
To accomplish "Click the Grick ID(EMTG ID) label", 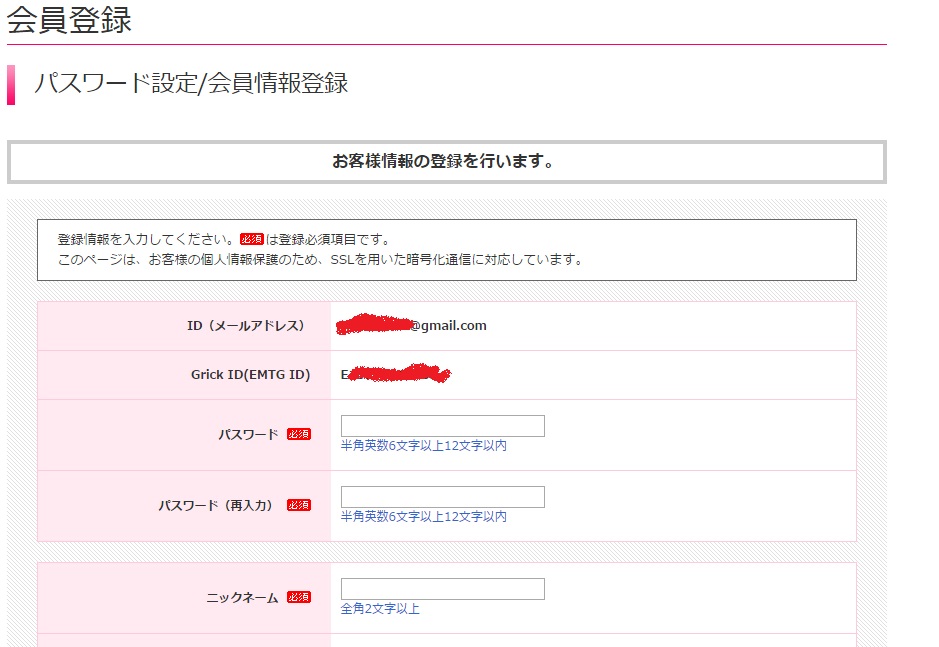I will (x=250, y=375).
